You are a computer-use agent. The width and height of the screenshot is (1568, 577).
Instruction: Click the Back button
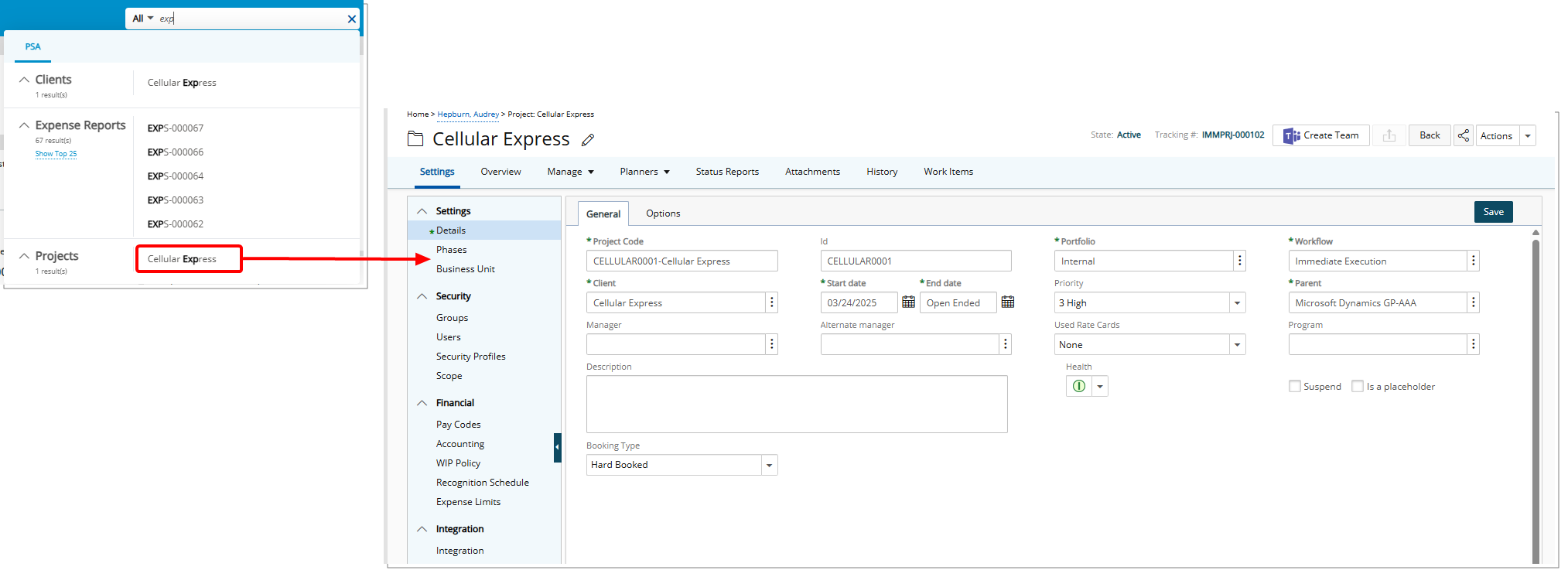pyautogui.click(x=1430, y=135)
